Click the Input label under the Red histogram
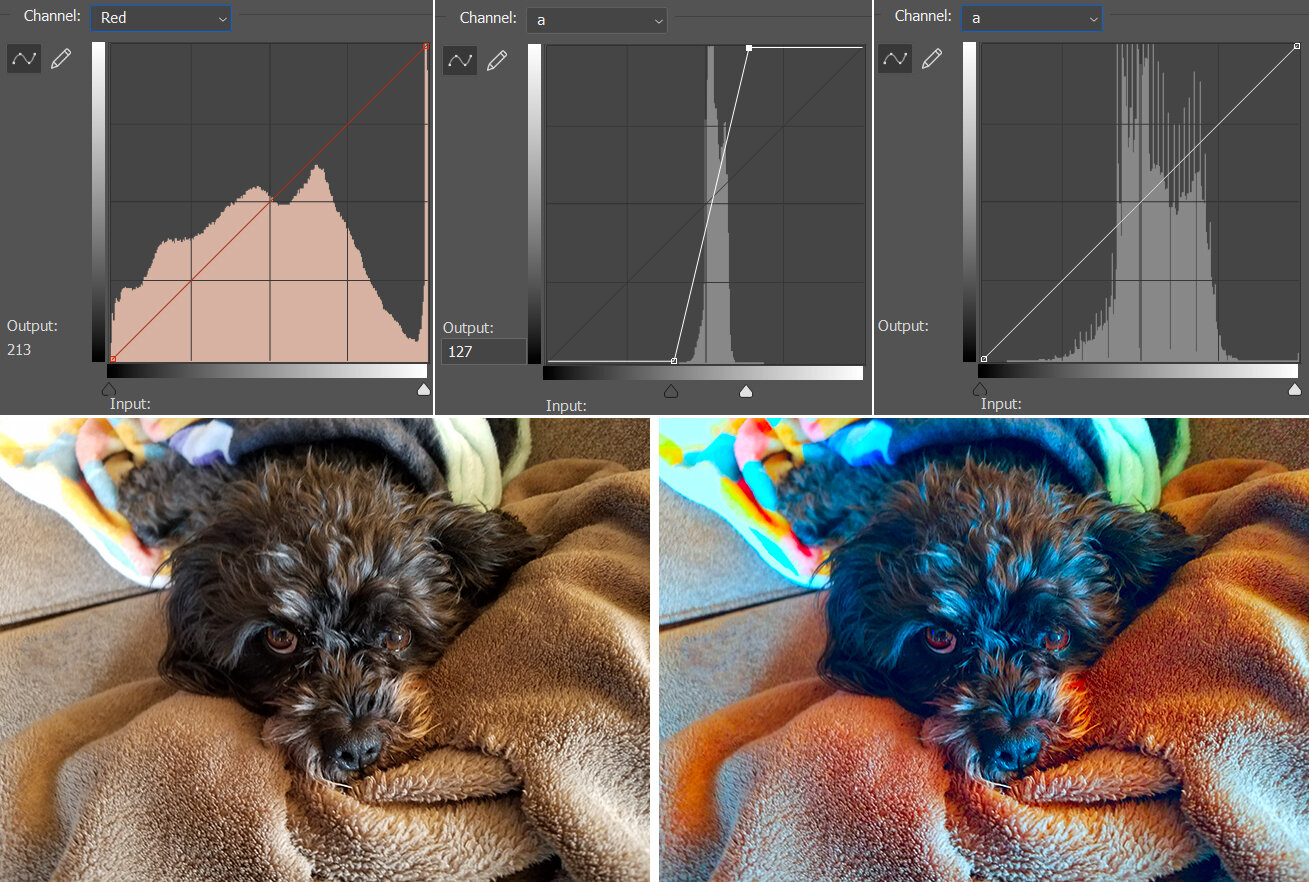This screenshot has height=882, width=1309. coord(130,404)
